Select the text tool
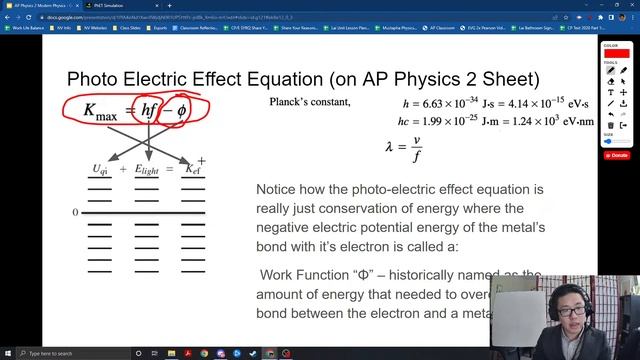 (611, 93)
